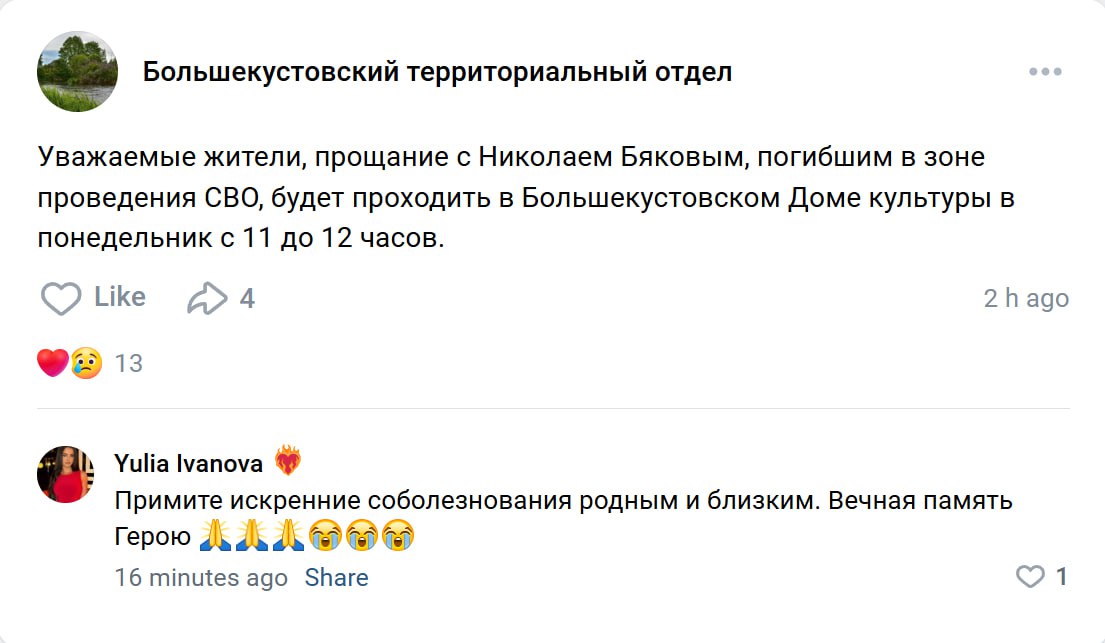The height and width of the screenshot is (643, 1105).
Task: Open the three-dots post options menu
Action: tap(1045, 72)
